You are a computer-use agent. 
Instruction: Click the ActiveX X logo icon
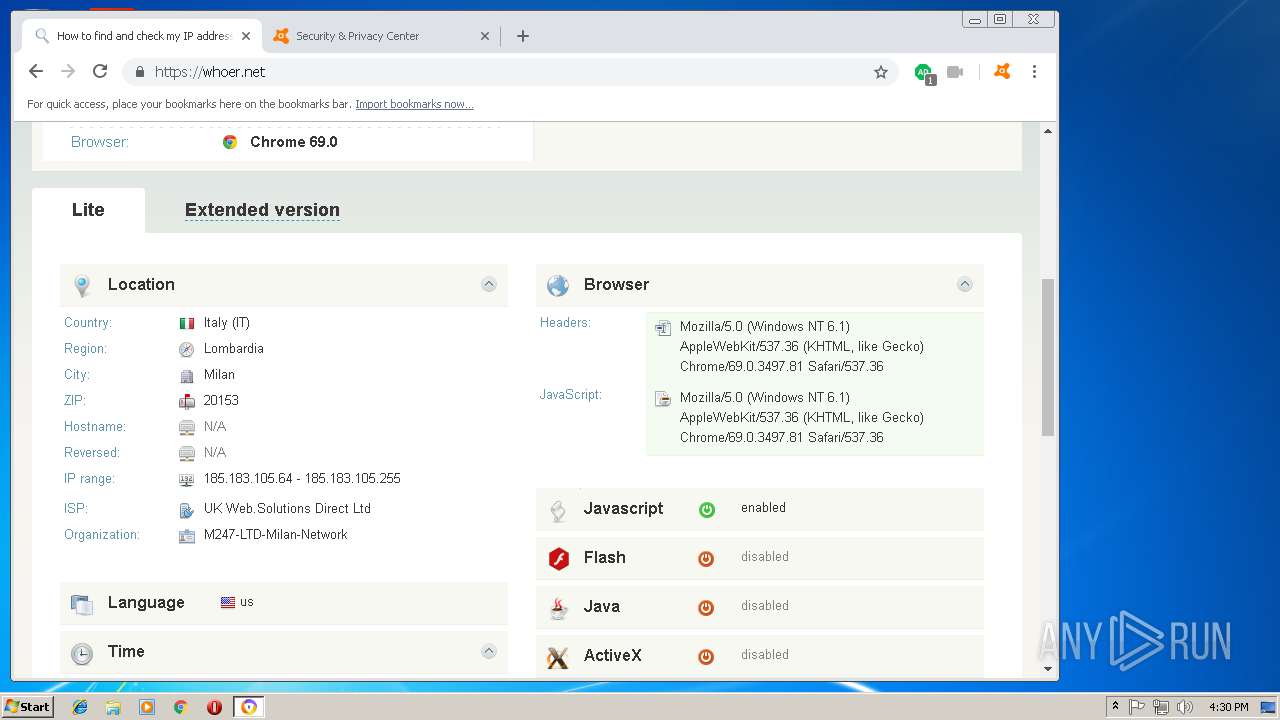pyautogui.click(x=558, y=657)
